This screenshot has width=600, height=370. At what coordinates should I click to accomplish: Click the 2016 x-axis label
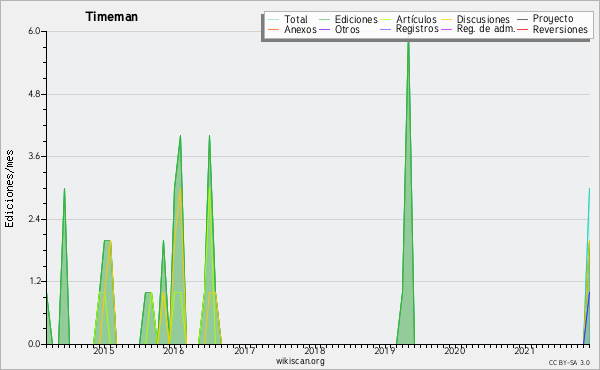pos(174,350)
